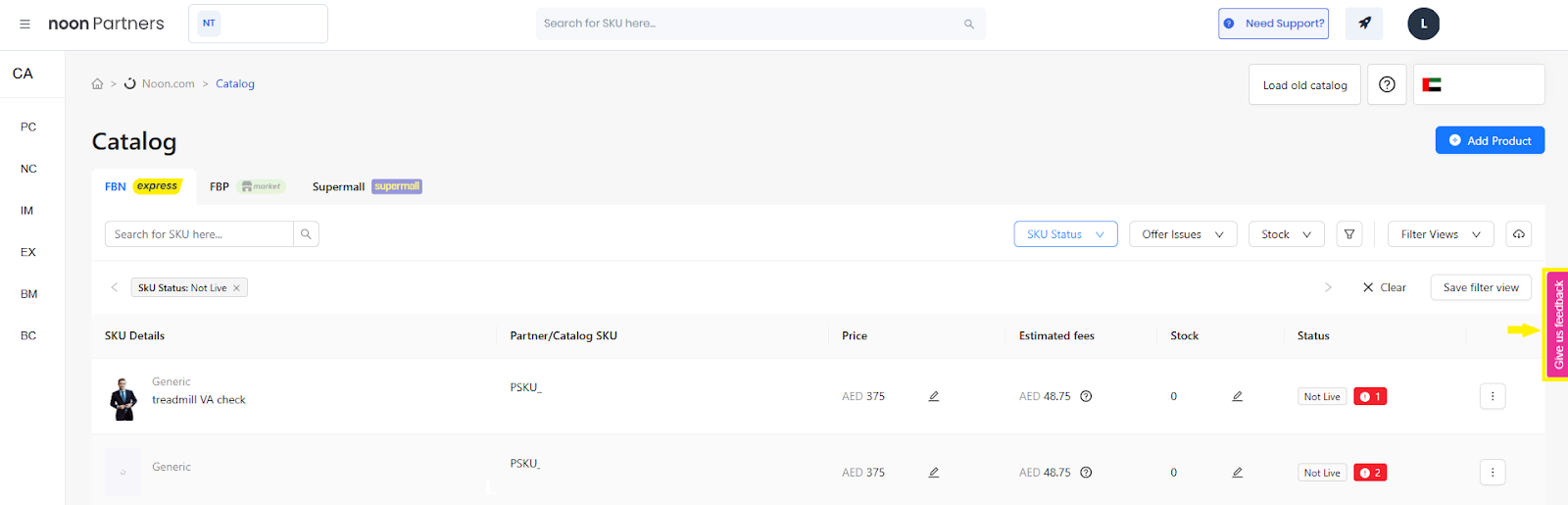Image resolution: width=1568 pixels, height=505 pixels.
Task: Expand the Filter Views dropdown
Action: pos(1441,234)
